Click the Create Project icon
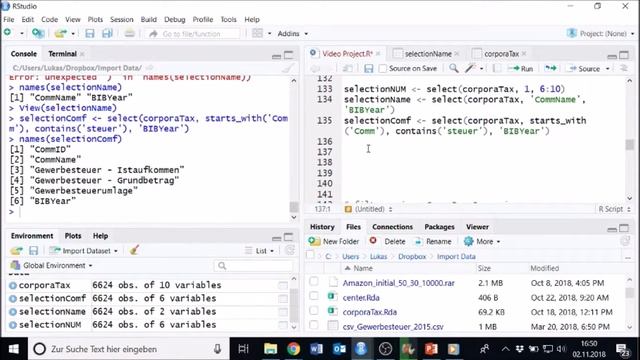The height and width of the screenshot is (360, 640). (x=38, y=33)
